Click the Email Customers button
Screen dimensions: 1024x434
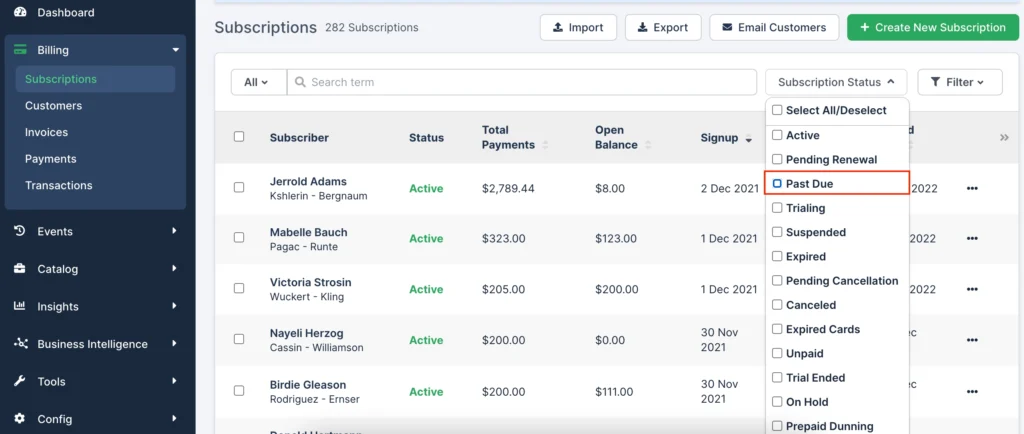point(773,28)
